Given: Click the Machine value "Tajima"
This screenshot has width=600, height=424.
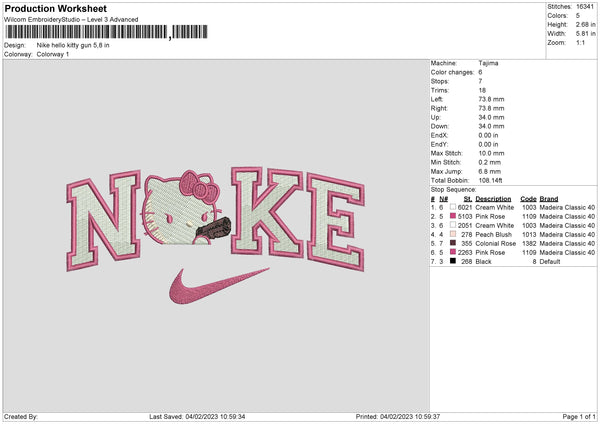Looking at the screenshot, I should point(488,63).
